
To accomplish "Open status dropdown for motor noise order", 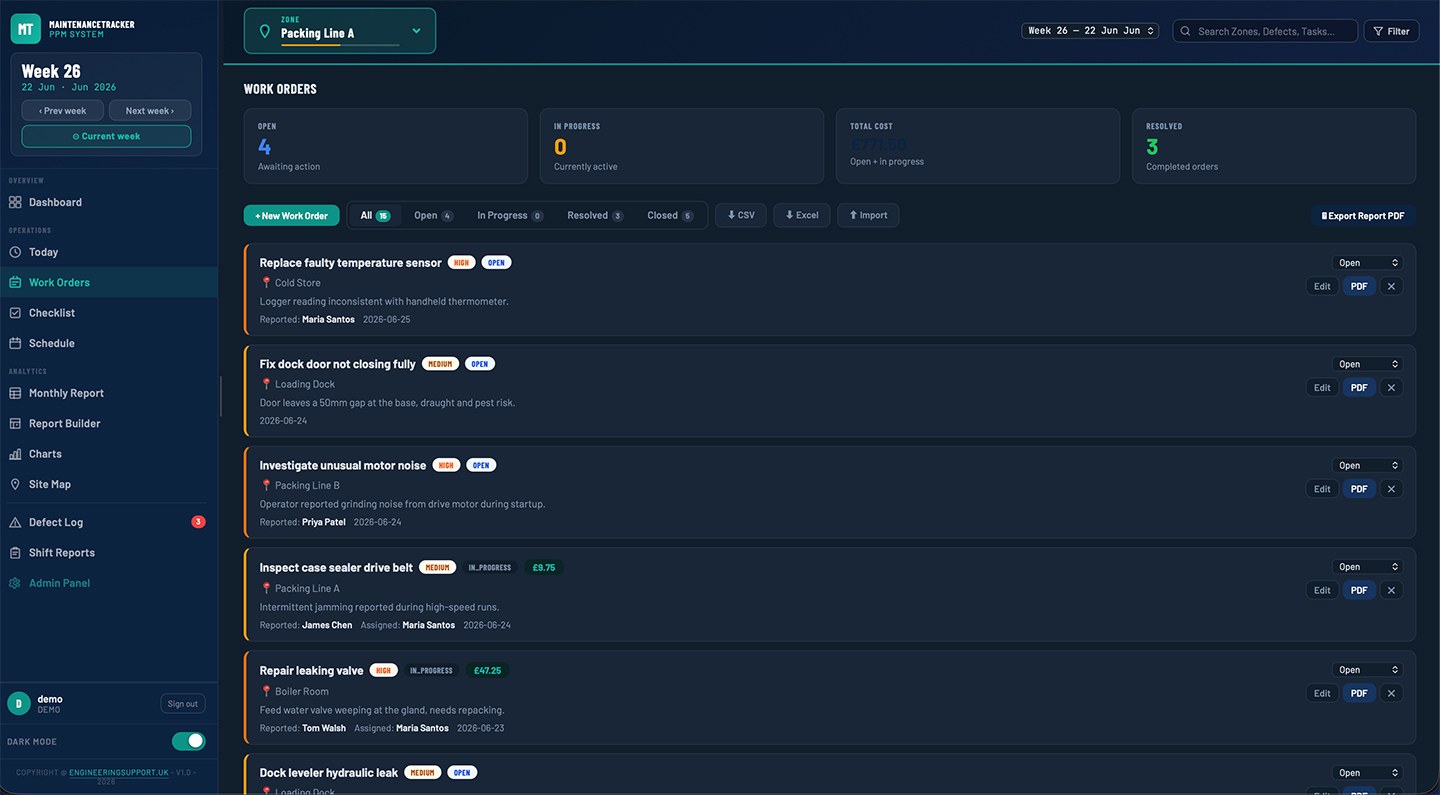I will tap(1367, 465).
